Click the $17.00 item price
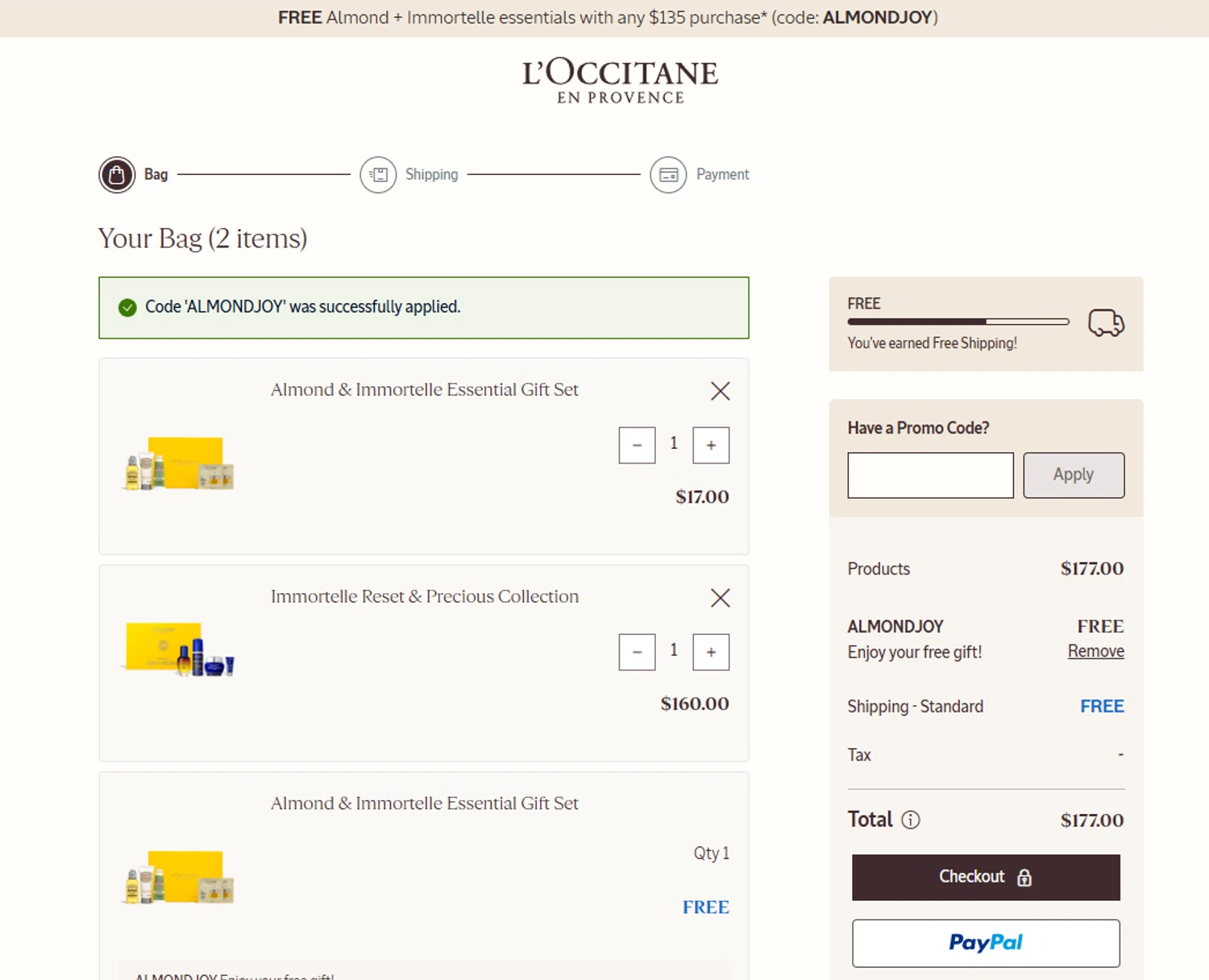The image size is (1209, 980). [702, 497]
